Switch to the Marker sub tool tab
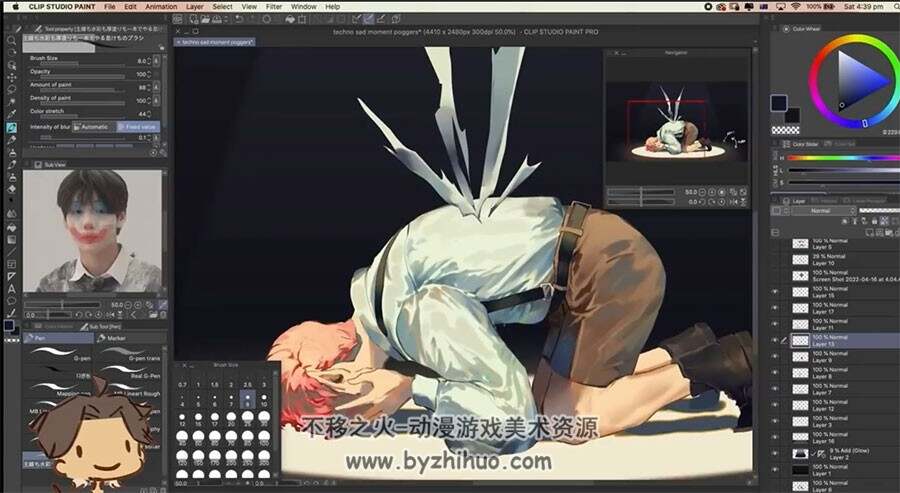 (130, 338)
